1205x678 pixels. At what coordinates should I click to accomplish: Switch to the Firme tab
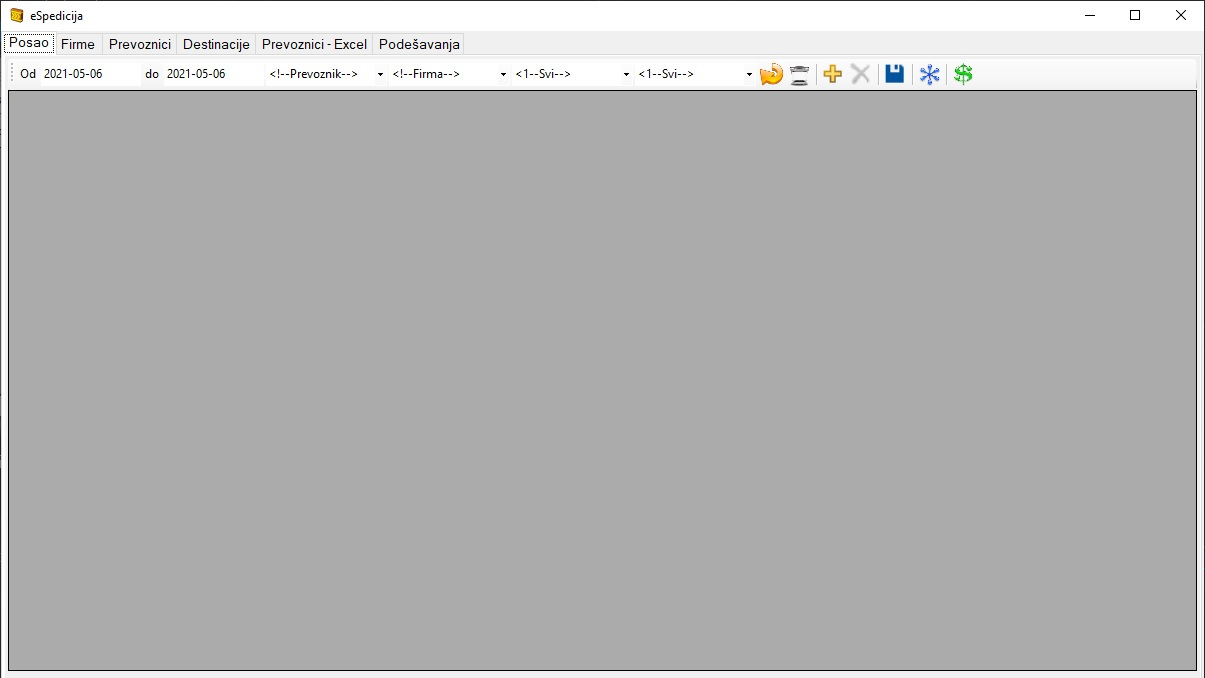coord(78,44)
